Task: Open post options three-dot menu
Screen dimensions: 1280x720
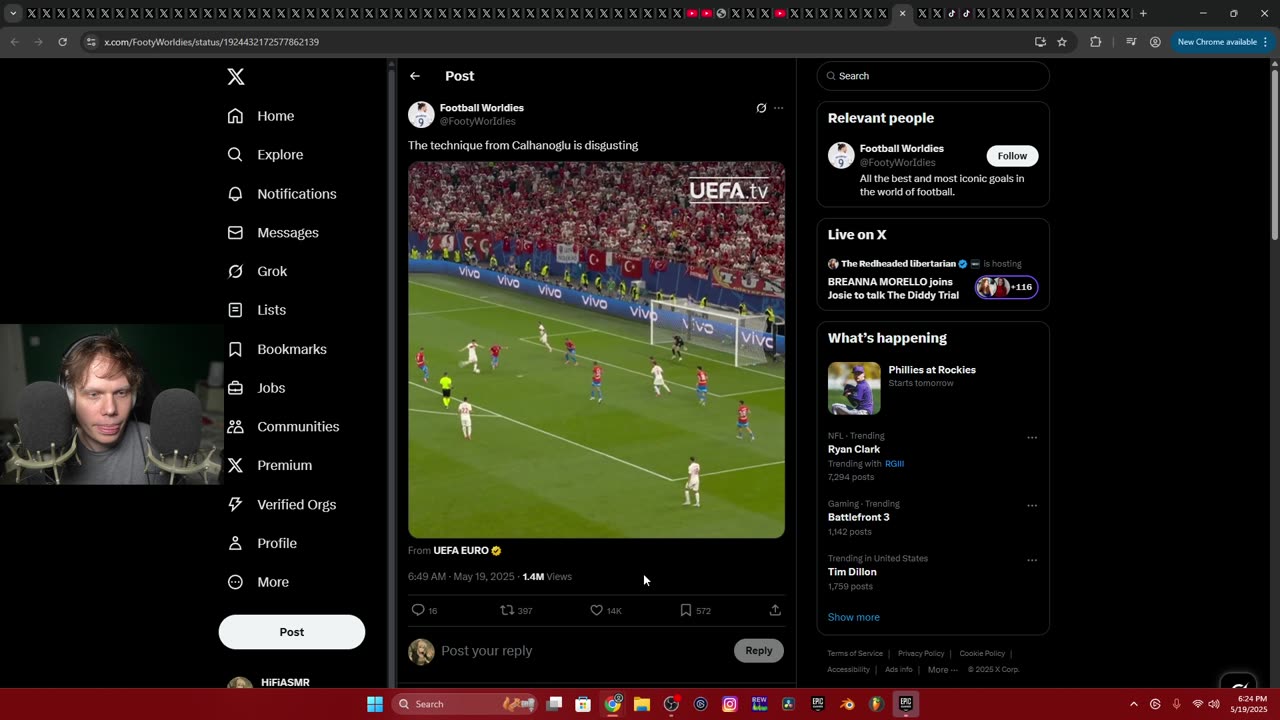Action: [x=779, y=108]
